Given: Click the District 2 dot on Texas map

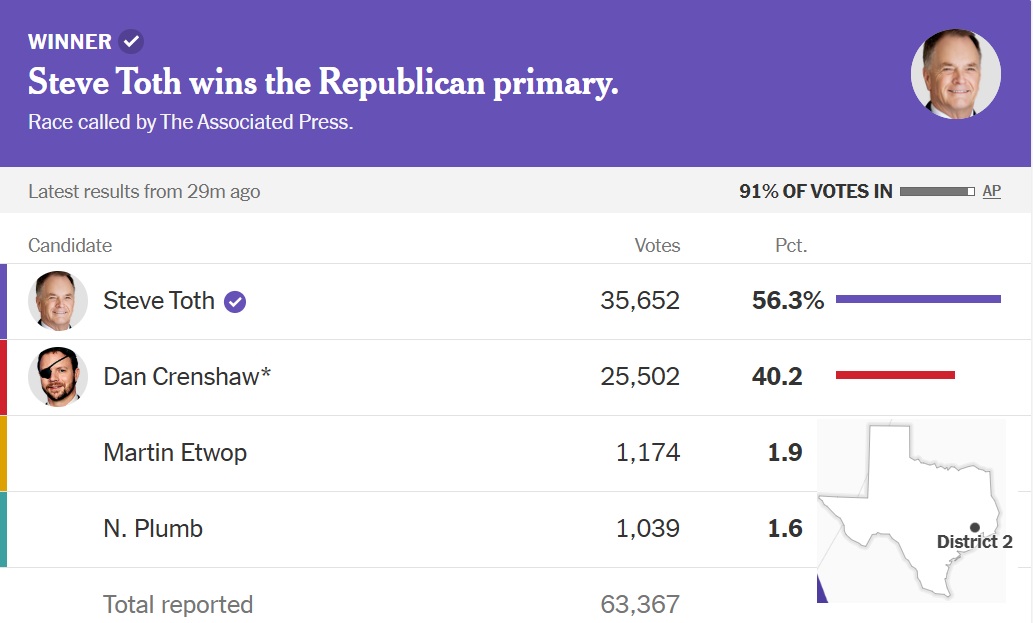Looking at the screenshot, I should [x=975, y=527].
